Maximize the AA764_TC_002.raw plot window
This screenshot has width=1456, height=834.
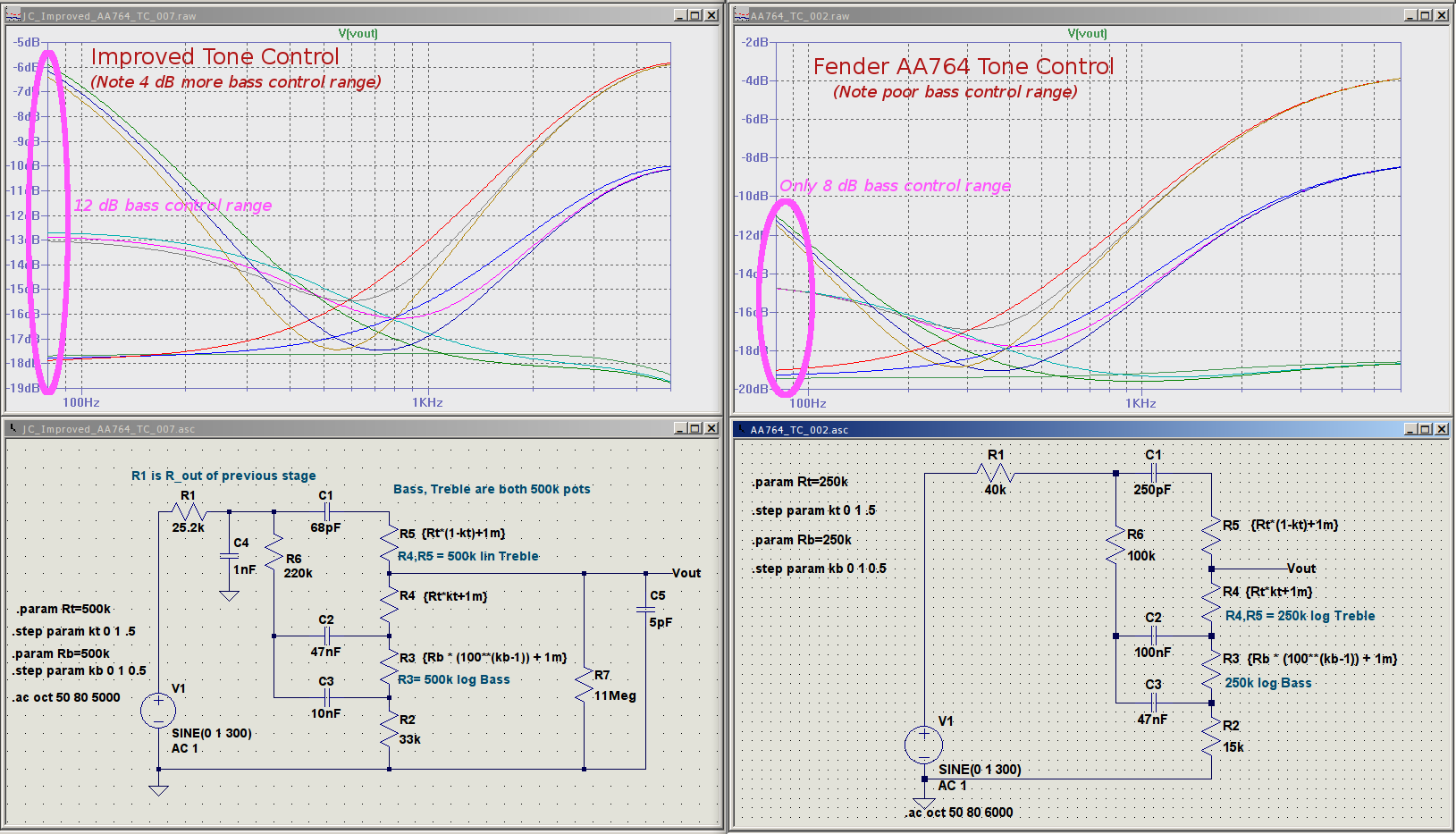coord(1425,15)
